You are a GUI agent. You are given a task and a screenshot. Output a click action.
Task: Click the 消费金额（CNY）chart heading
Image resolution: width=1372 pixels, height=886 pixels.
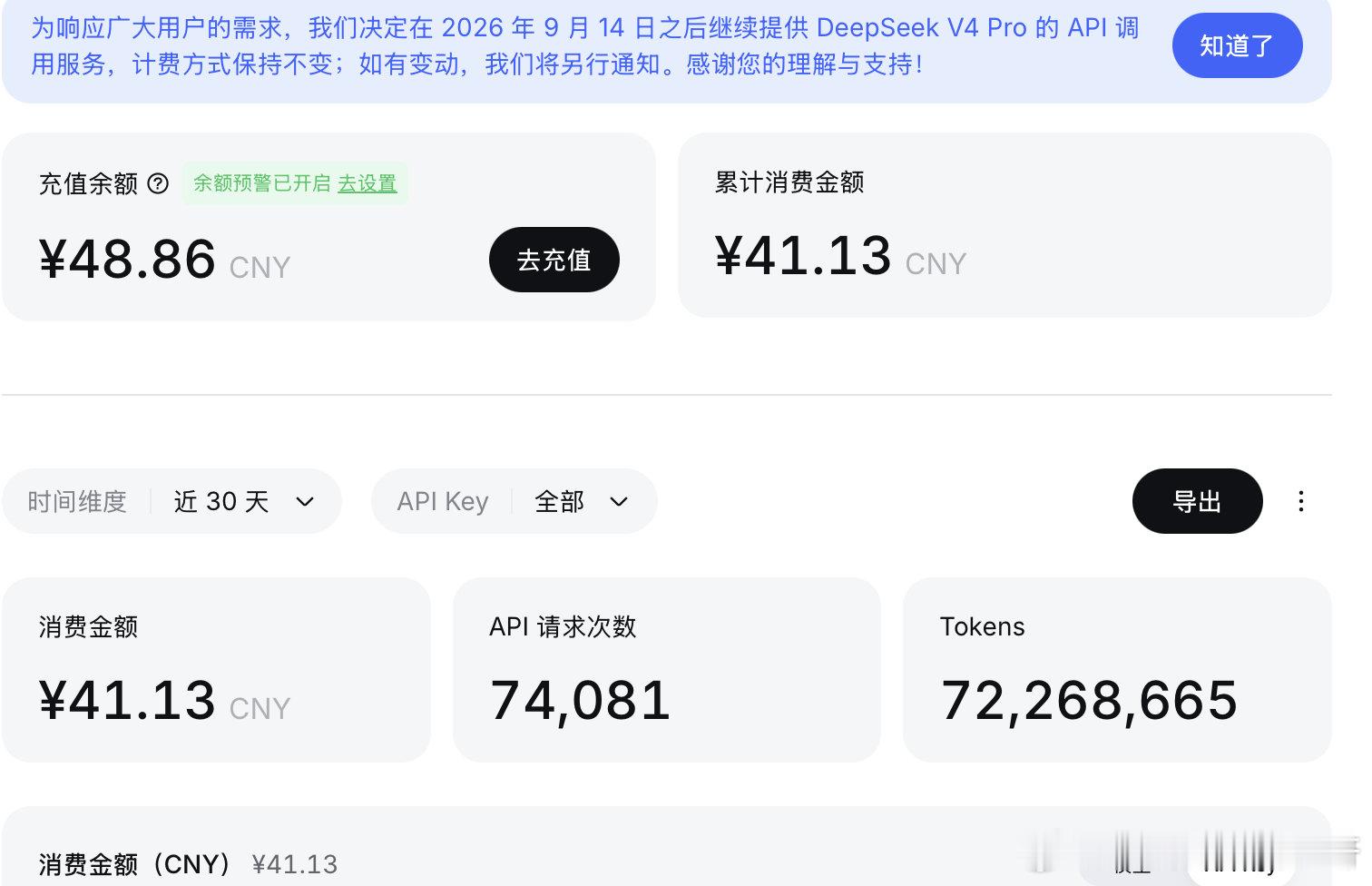click(x=134, y=864)
